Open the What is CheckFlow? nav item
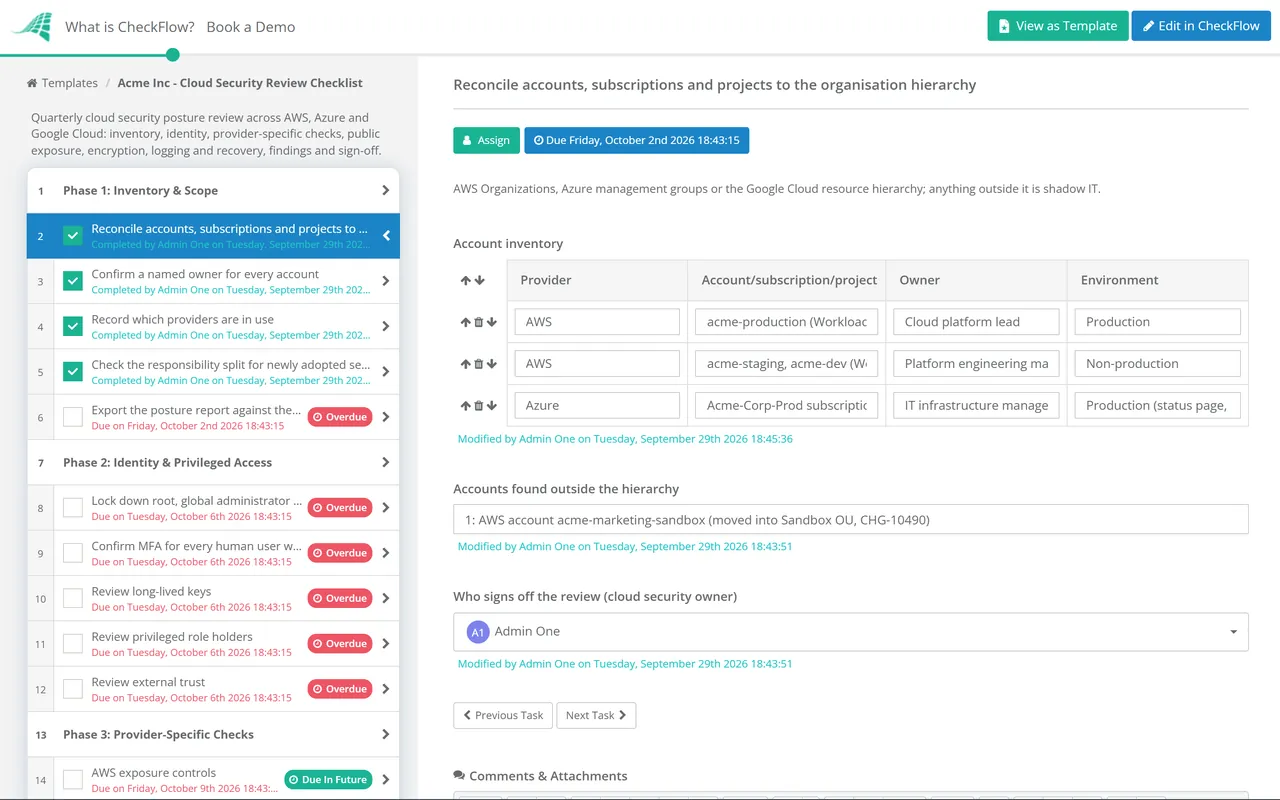Screen dimensions: 1280x800 tap(130, 27)
